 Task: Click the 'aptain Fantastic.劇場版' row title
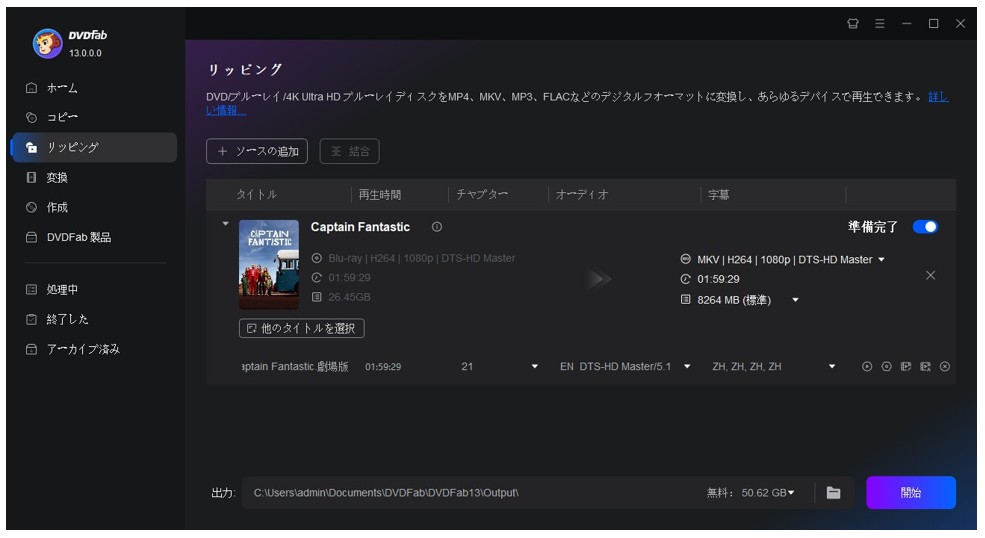click(x=295, y=366)
